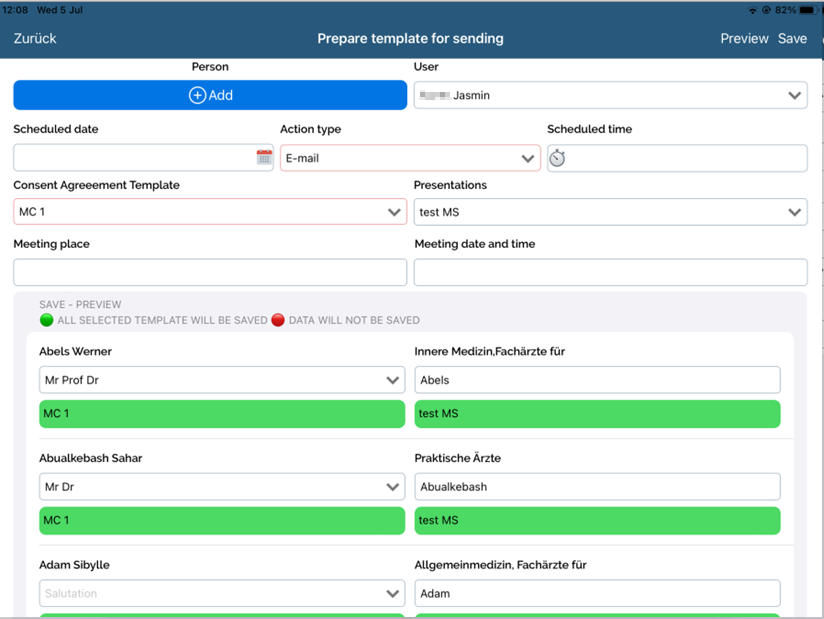Open Consent Agreement Template MC 1 dropdown
This screenshot has width=824, height=619.
(x=210, y=212)
